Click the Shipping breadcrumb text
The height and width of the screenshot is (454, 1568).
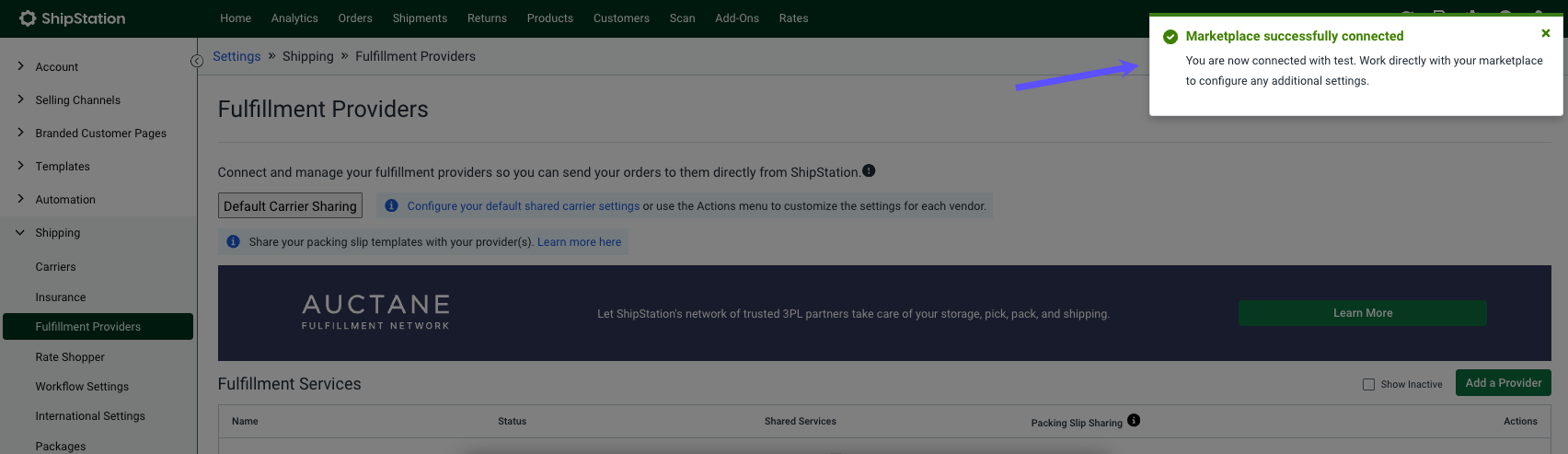(308, 56)
